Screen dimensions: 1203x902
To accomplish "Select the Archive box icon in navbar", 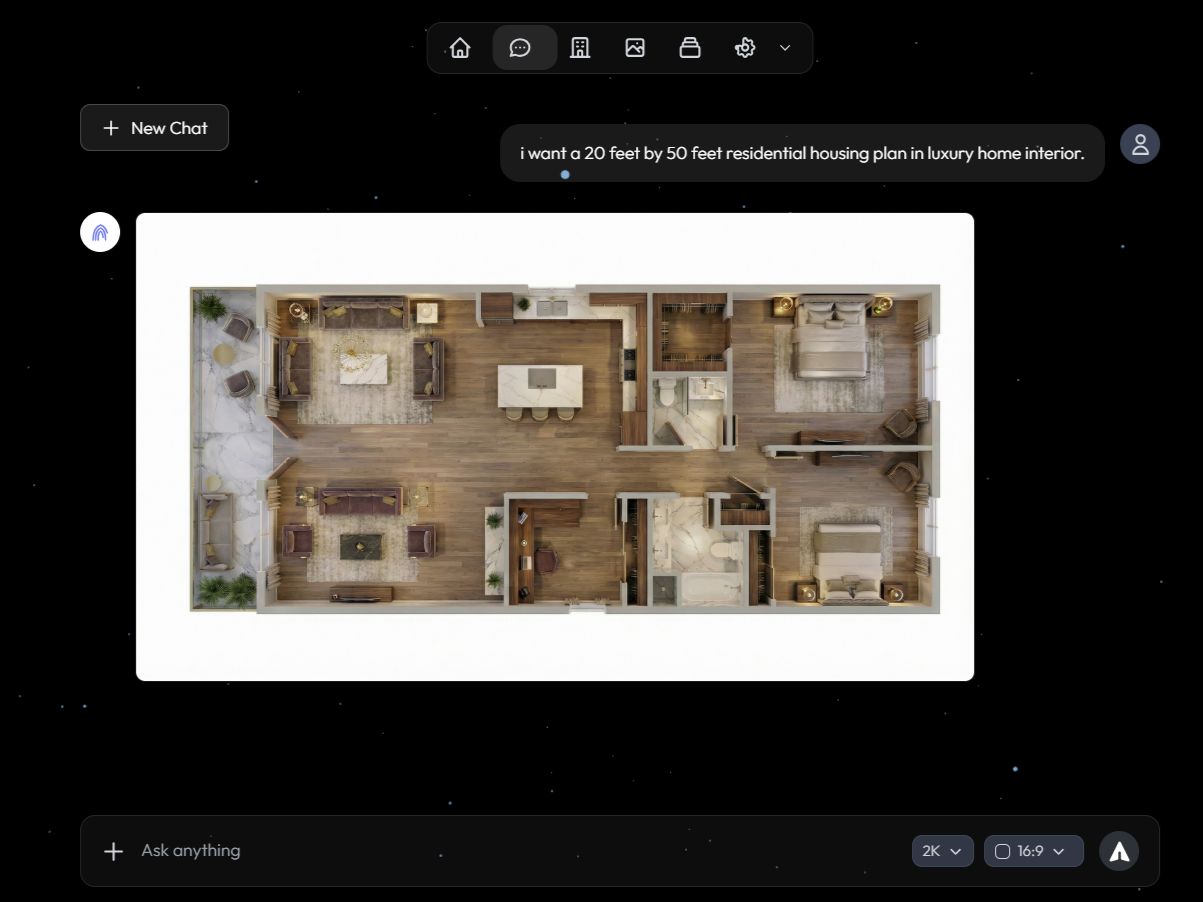I will tap(690, 47).
